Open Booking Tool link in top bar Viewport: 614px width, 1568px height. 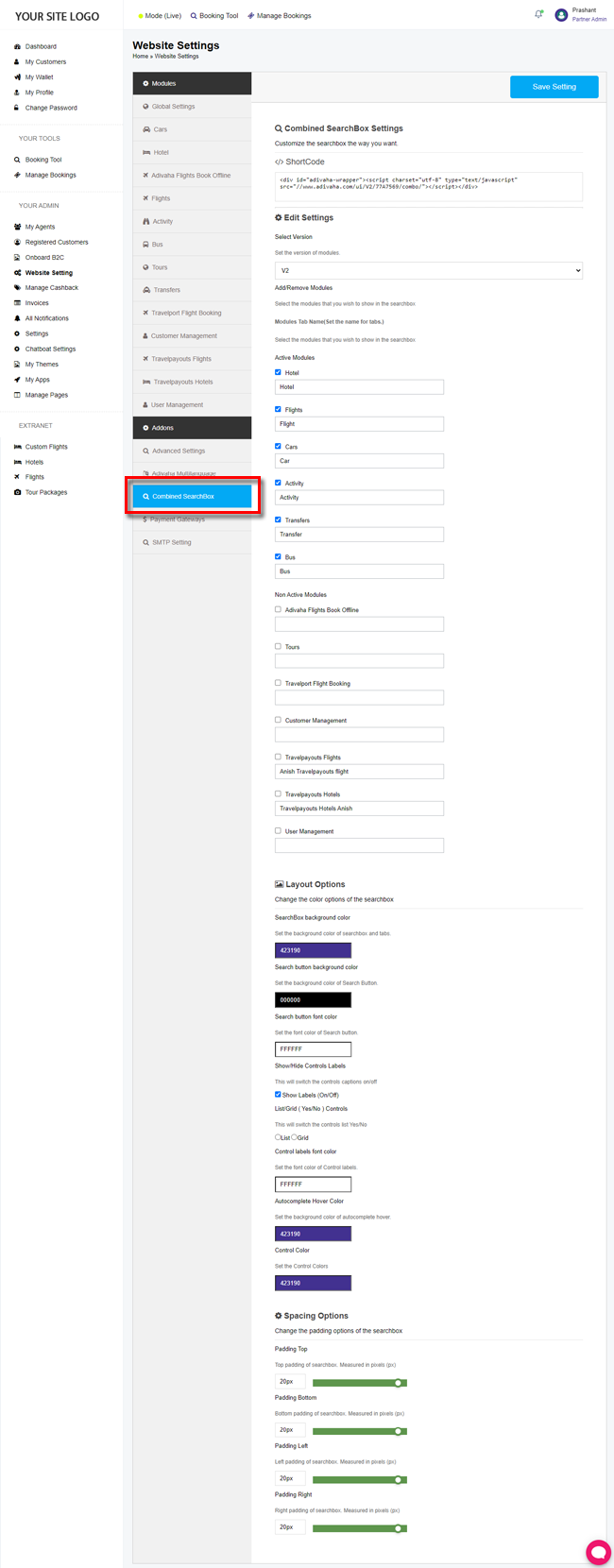(x=214, y=16)
